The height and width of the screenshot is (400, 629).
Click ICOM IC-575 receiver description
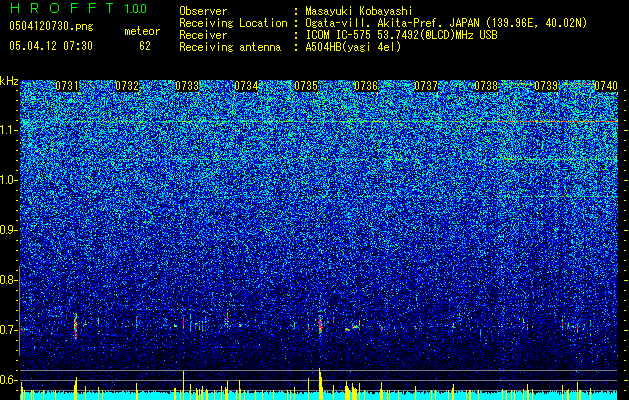coord(401,35)
